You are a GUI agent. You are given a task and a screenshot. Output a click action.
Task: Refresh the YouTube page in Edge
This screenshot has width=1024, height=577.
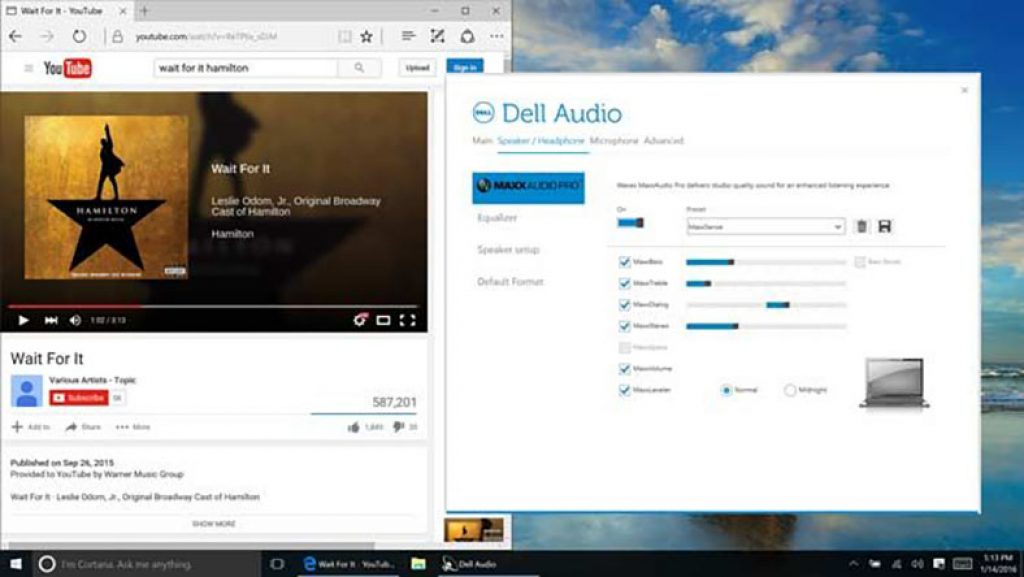(79, 37)
